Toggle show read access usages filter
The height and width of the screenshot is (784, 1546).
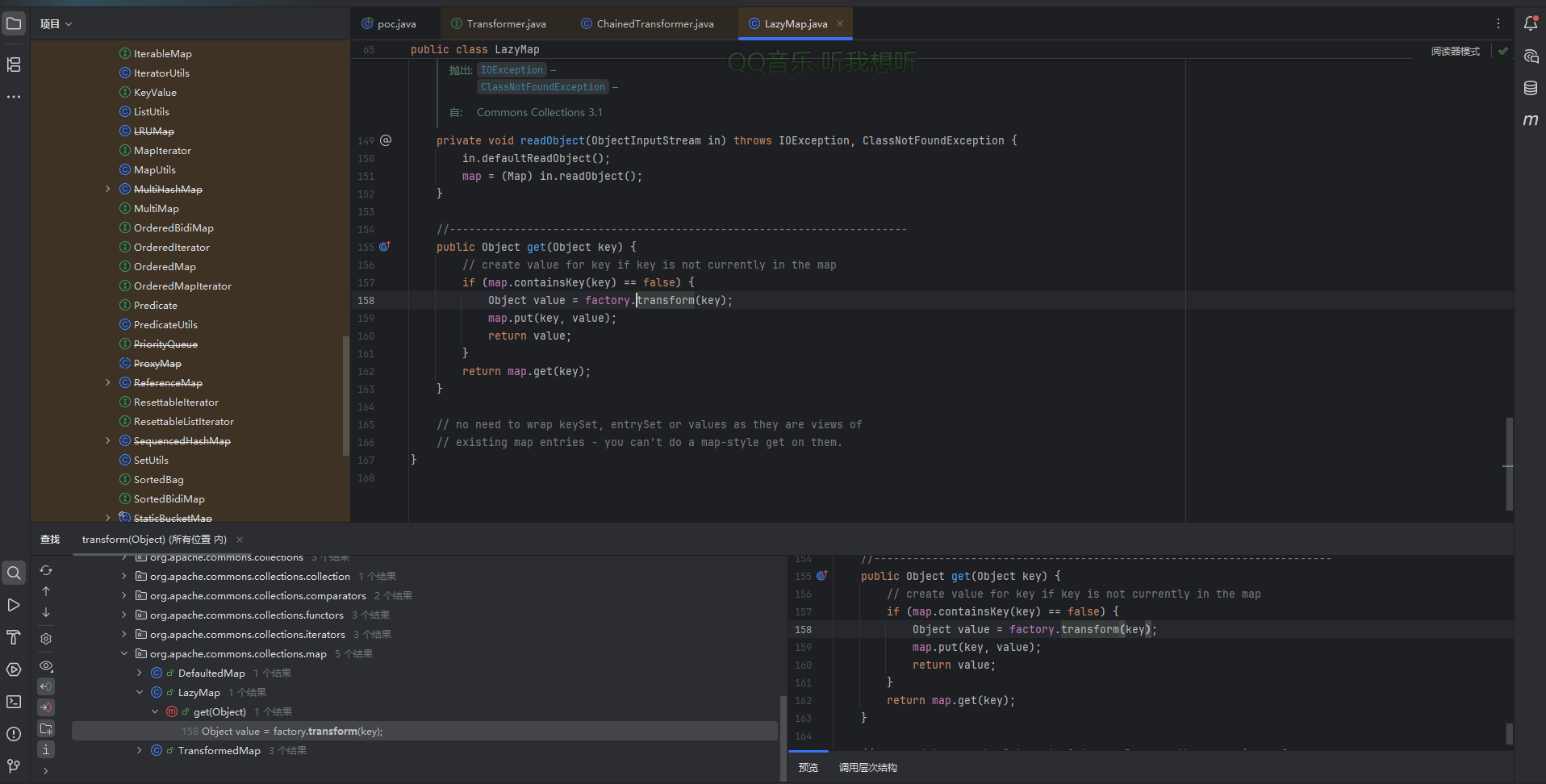point(46,686)
